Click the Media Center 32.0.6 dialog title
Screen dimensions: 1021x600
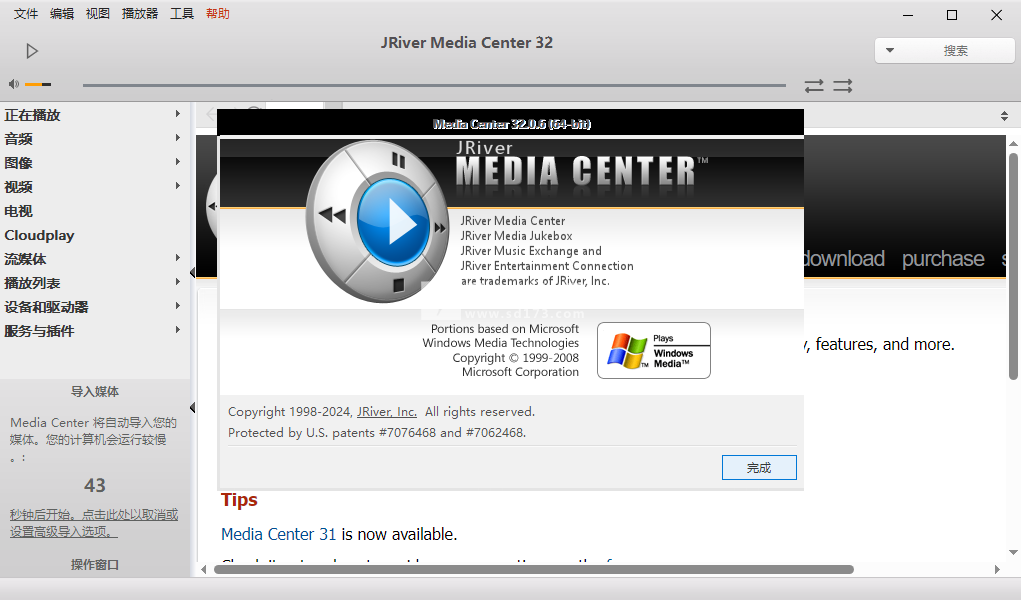tap(512, 124)
